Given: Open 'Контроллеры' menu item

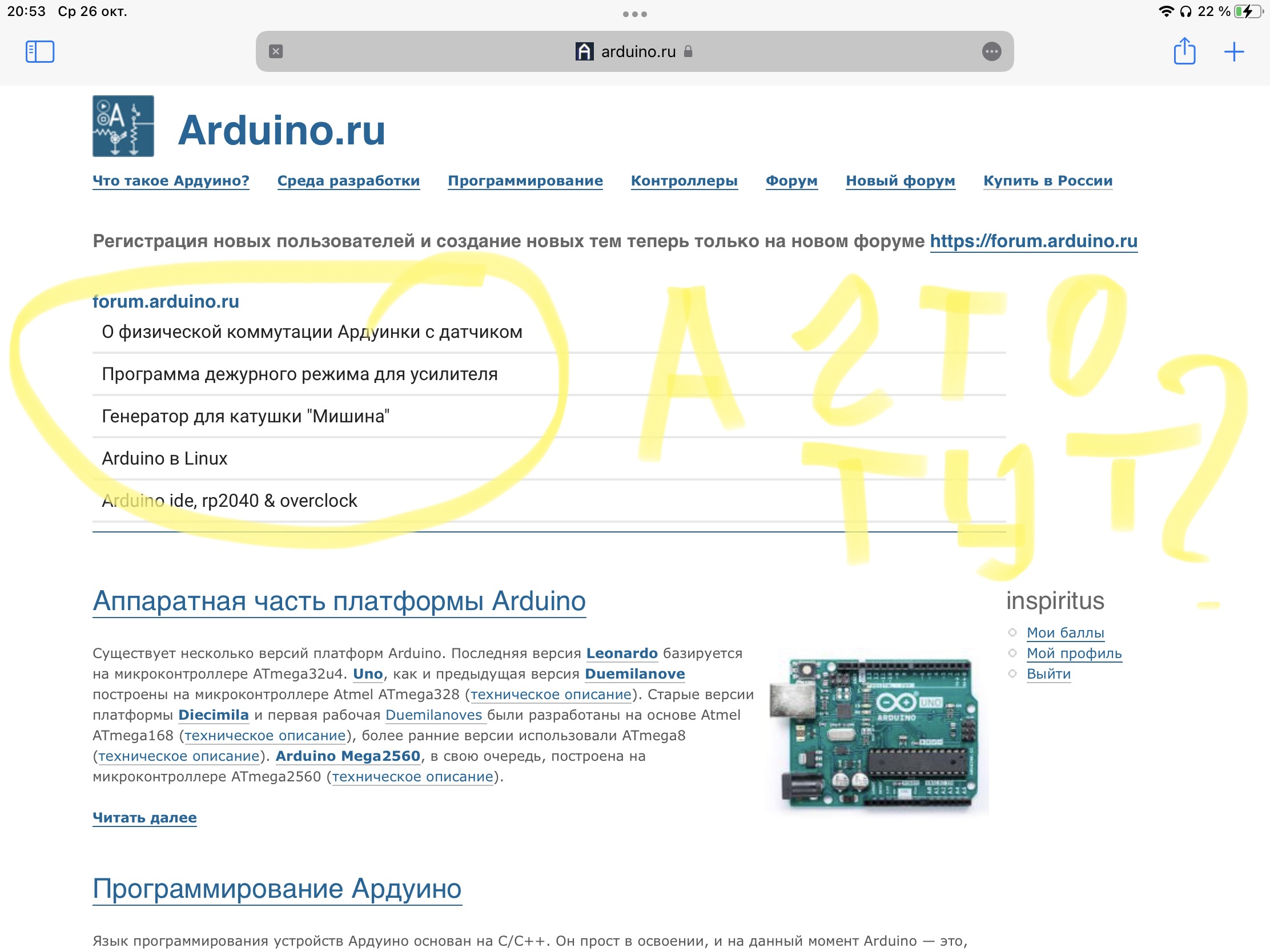Looking at the screenshot, I should (x=684, y=181).
